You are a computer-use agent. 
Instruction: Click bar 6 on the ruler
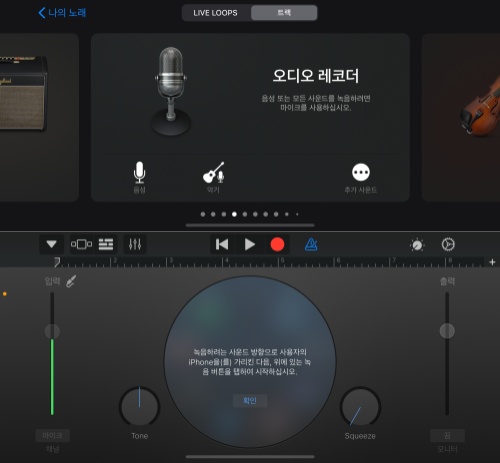pos(338,261)
